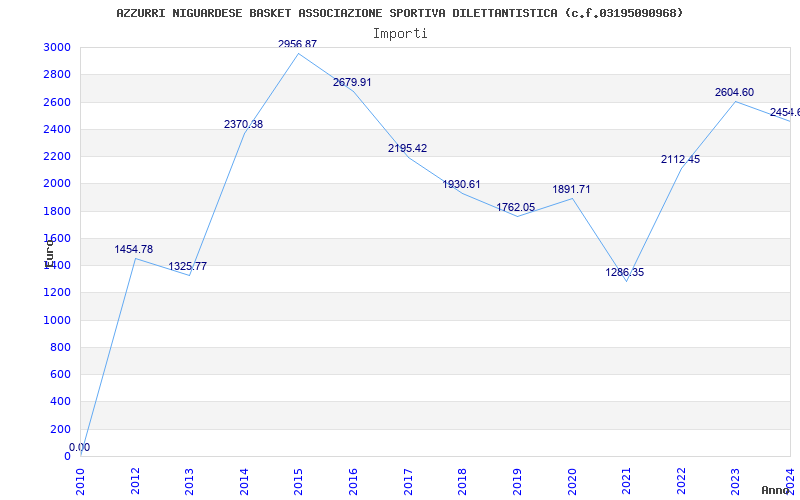This screenshot has width=800, height=500.
Task: Select the 2017 year axis label
Action: pos(408,482)
